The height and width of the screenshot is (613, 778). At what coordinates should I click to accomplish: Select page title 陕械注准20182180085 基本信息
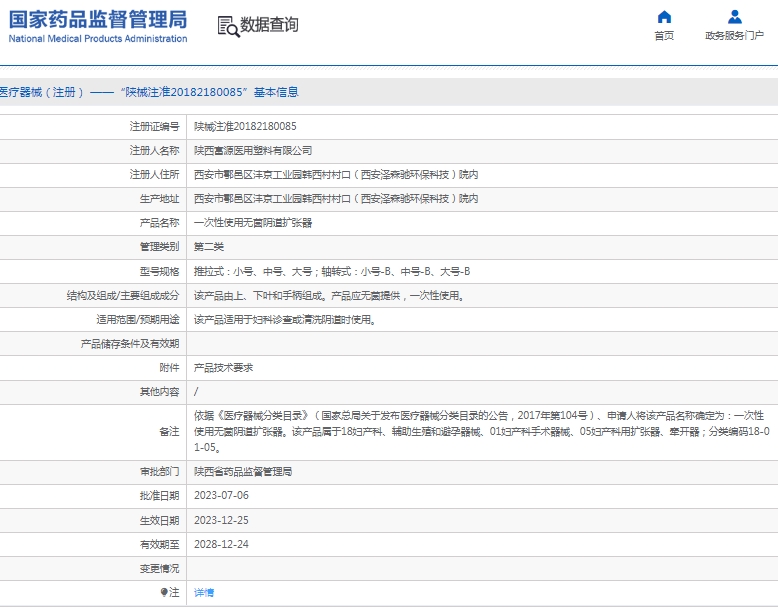coord(209,92)
